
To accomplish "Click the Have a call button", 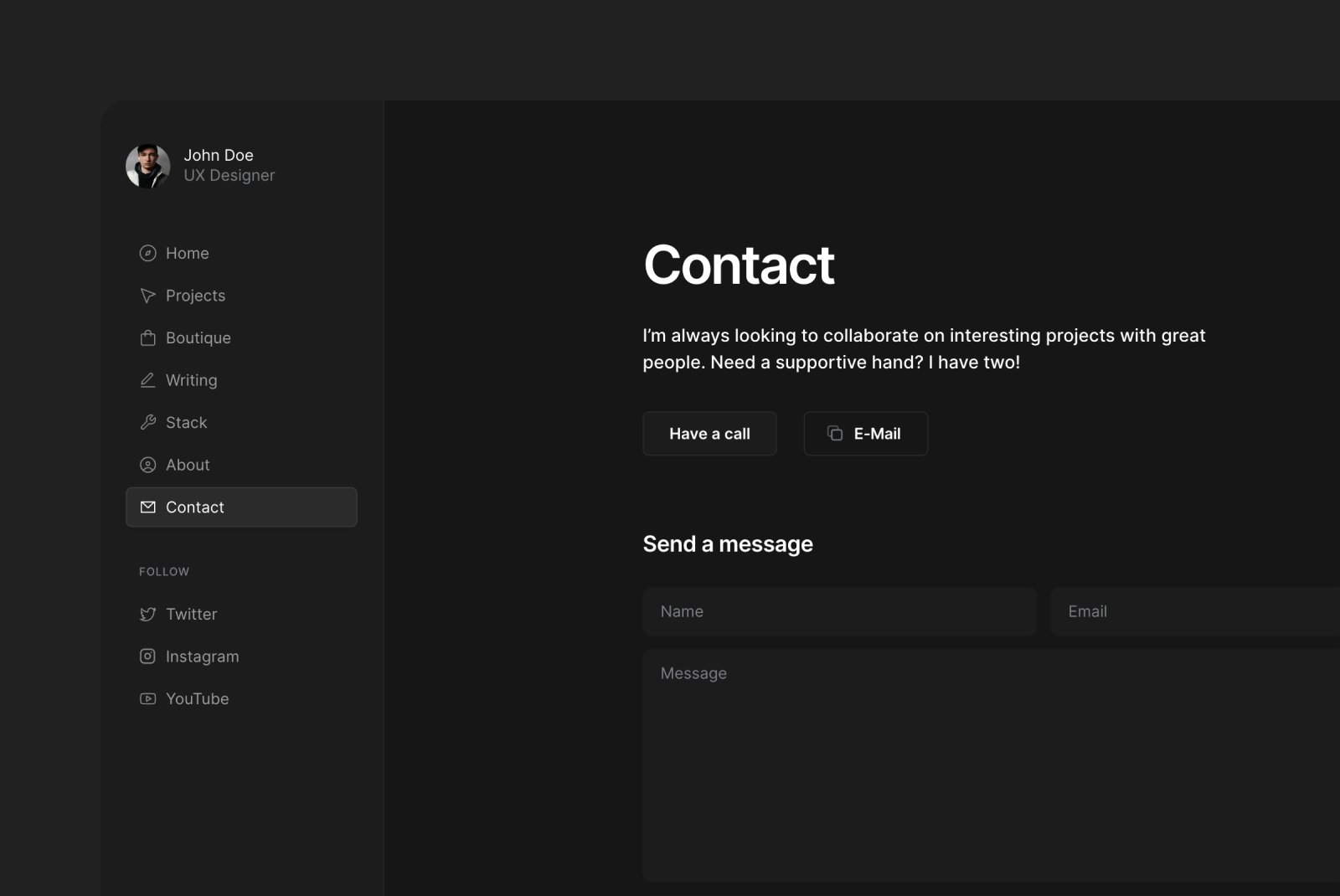I will pyautogui.click(x=709, y=433).
